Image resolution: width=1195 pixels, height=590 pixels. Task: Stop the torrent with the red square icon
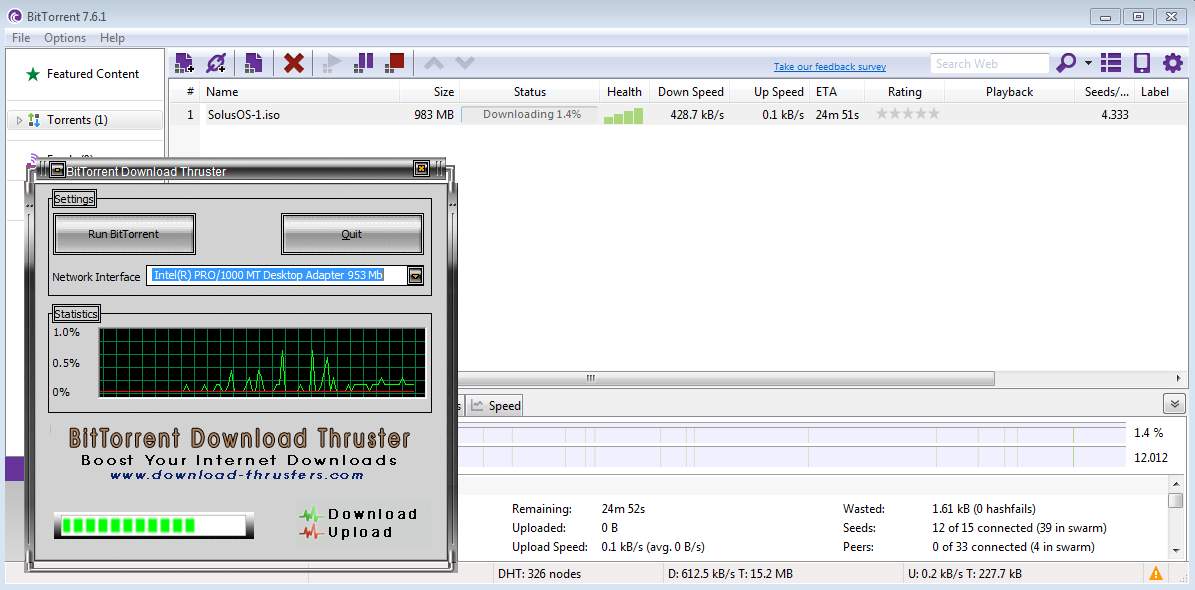pyautogui.click(x=395, y=63)
